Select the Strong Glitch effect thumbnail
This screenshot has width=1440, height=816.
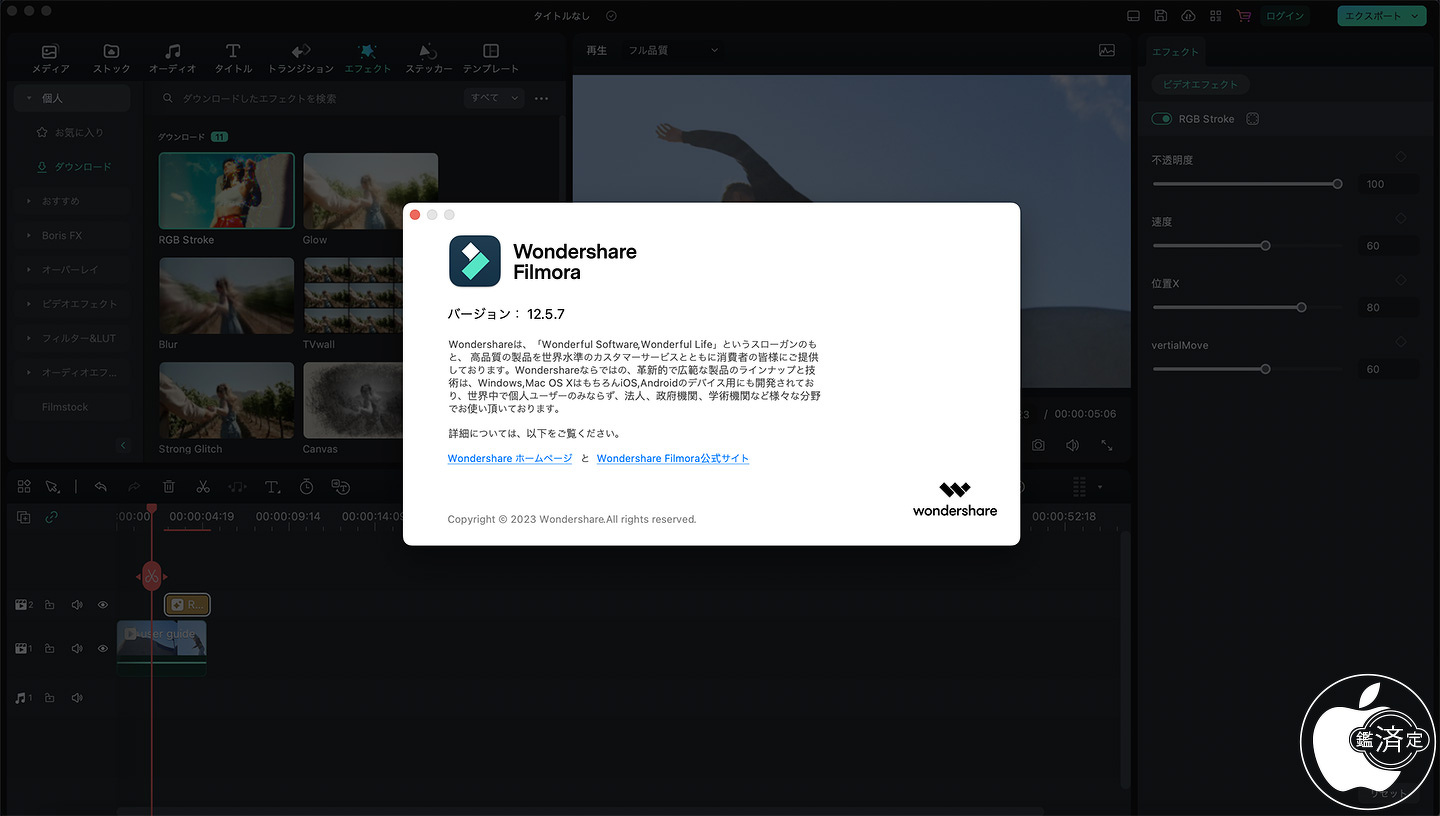click(227, 400)
